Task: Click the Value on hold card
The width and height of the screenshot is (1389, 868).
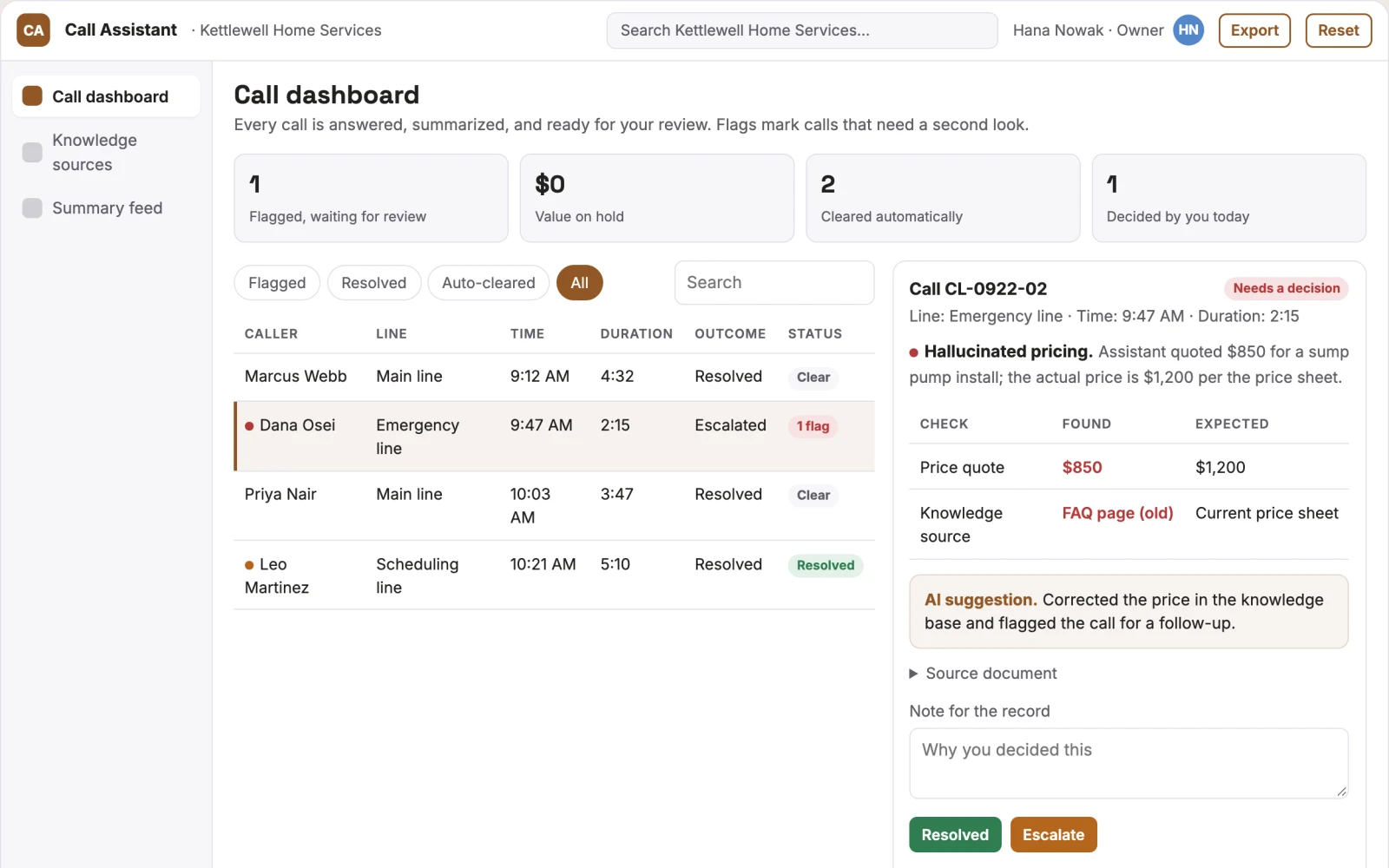Action: 656,198
